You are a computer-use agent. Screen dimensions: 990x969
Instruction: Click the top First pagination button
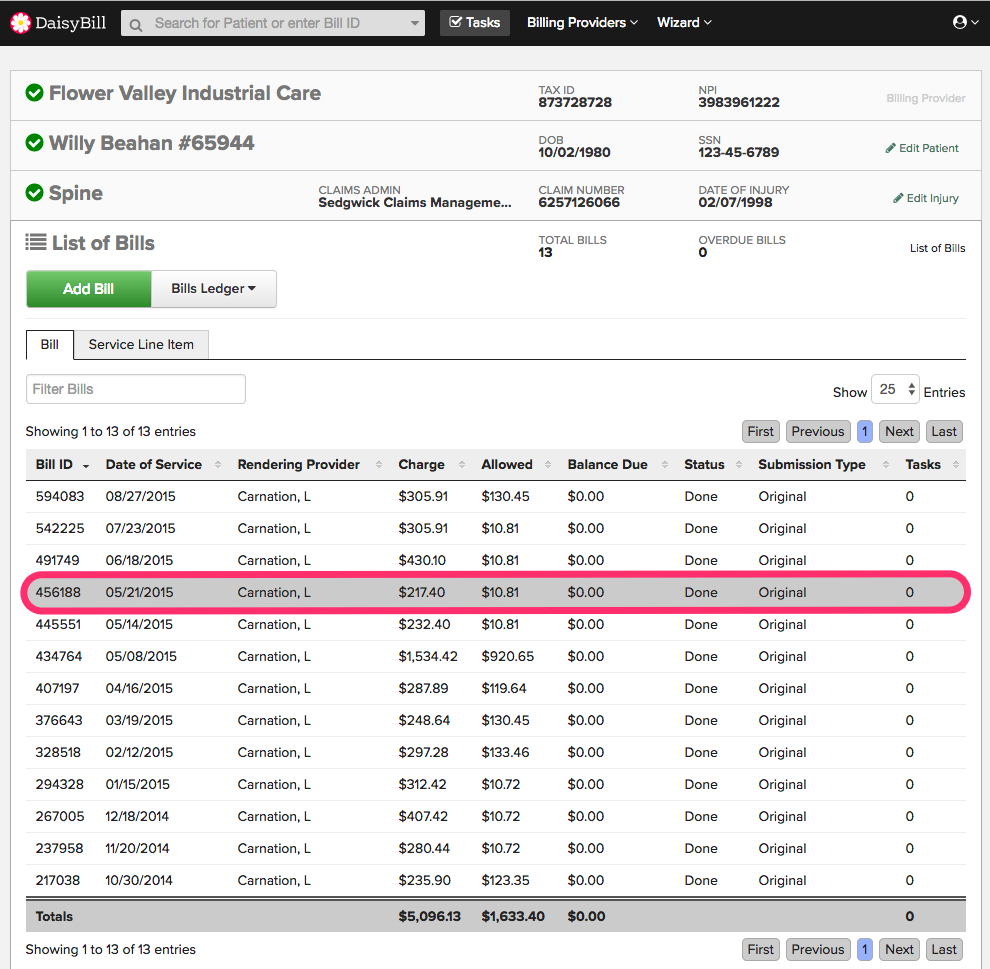tap(760, 432)
